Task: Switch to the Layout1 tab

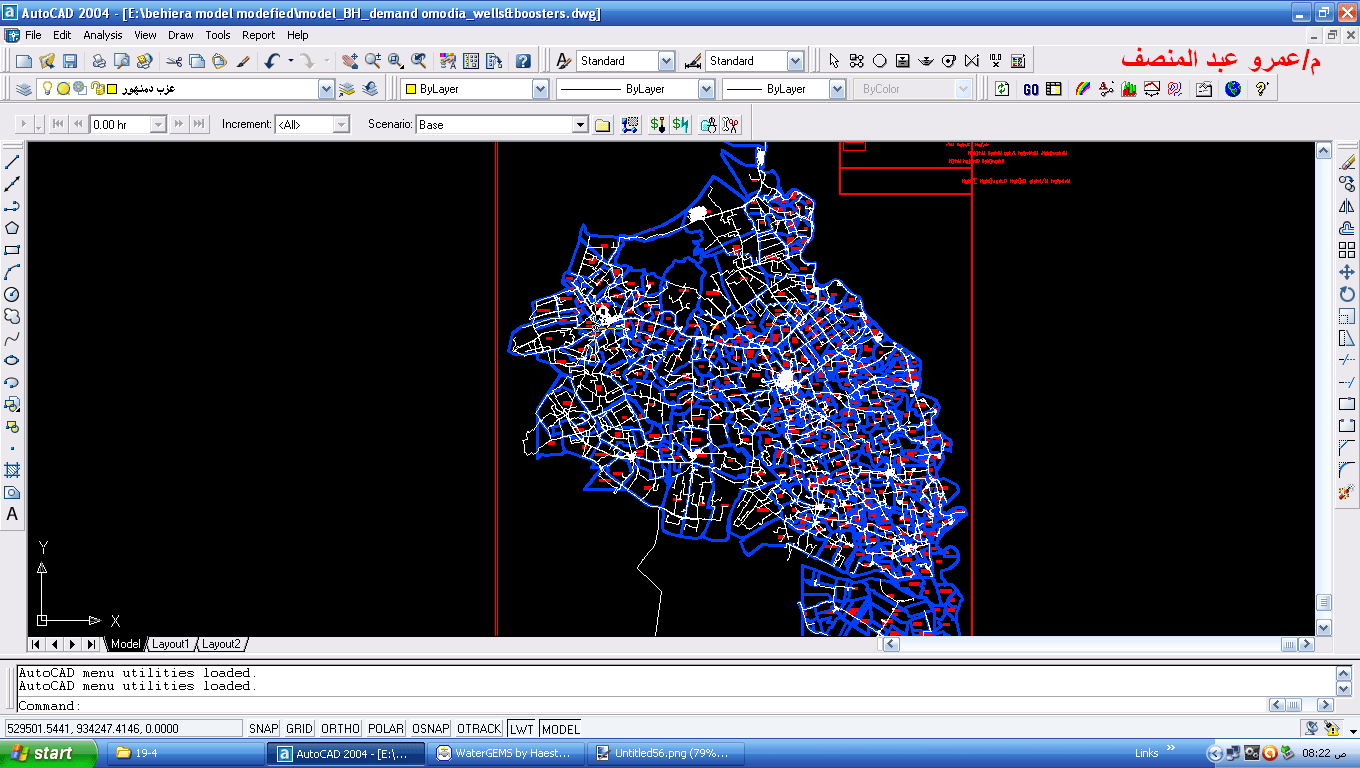Action: point(170,644)
